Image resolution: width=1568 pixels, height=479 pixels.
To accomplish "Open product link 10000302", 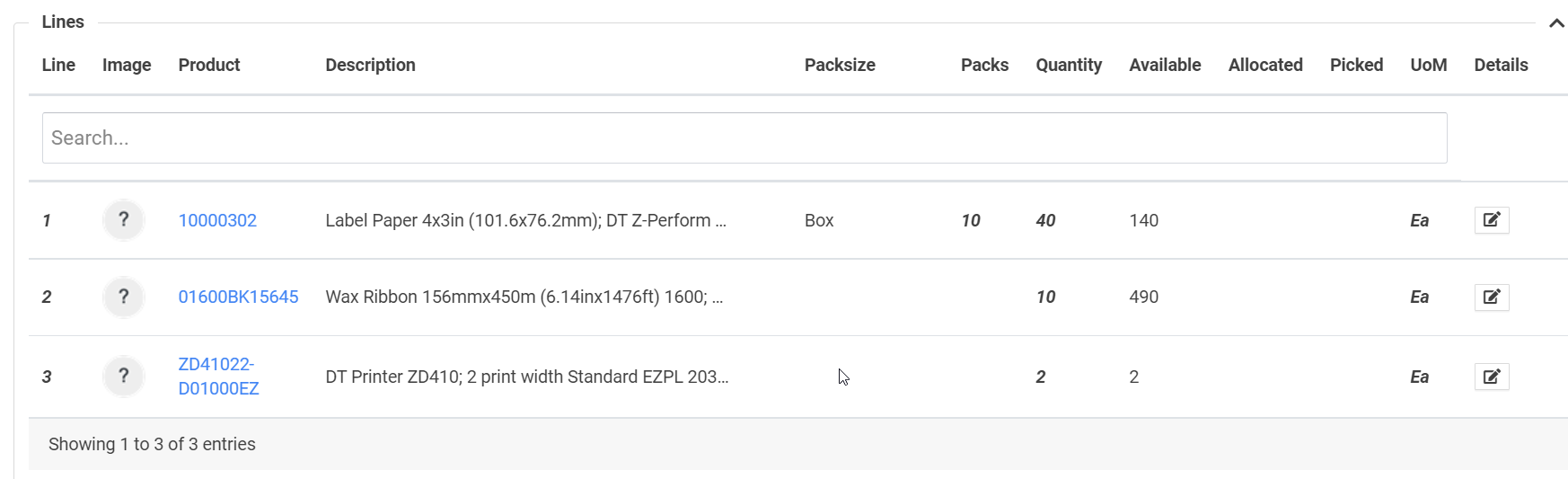I will [x=217, y=220].
